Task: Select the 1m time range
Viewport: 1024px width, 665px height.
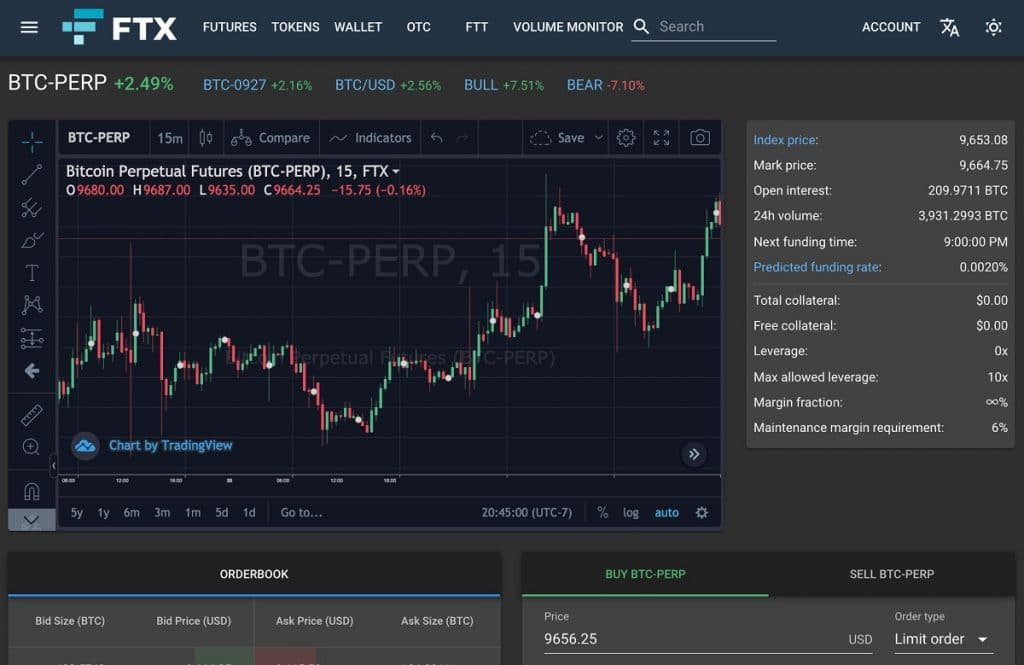Action: point(193,513)
